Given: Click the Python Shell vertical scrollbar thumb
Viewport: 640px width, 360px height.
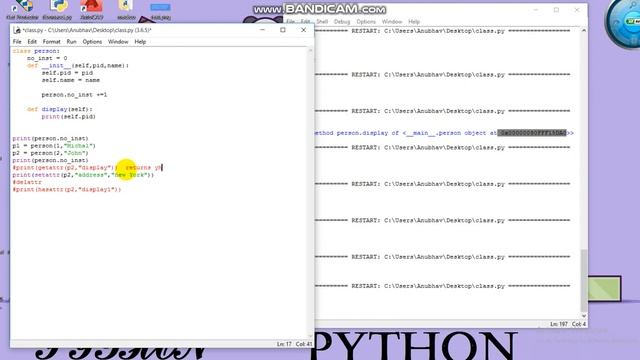Looking at the screenshot, I should pos(584,280).
